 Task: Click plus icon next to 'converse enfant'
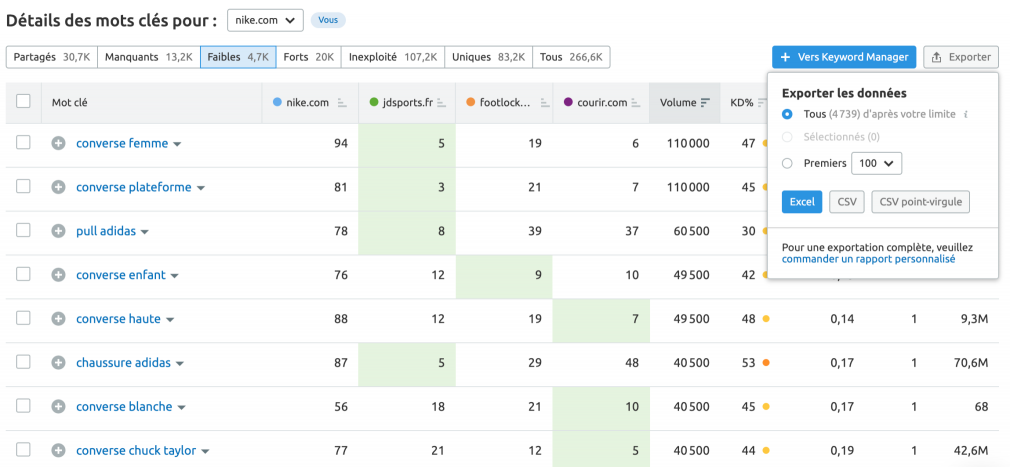(x=59, y=275)
